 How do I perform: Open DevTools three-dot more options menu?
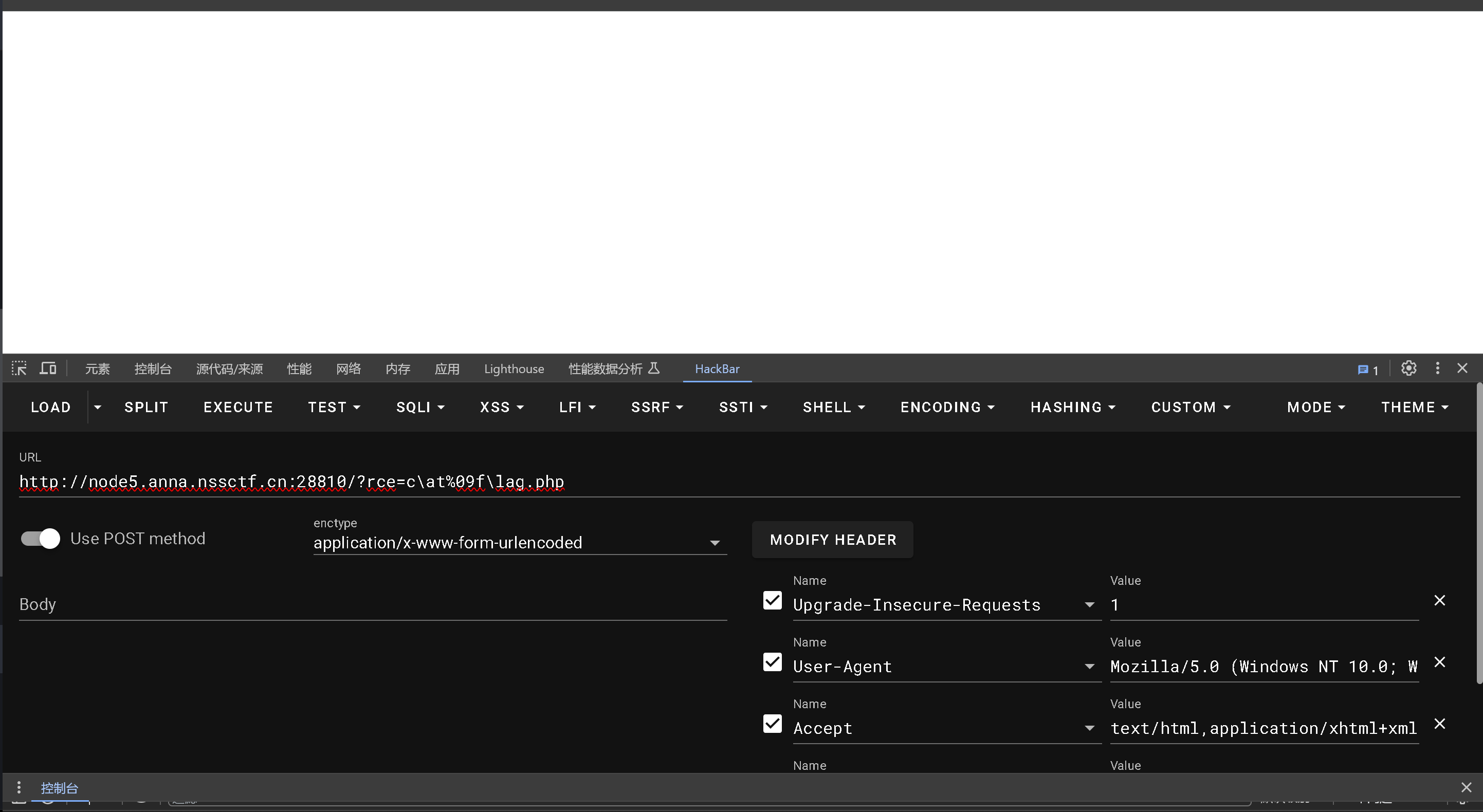1437,368
